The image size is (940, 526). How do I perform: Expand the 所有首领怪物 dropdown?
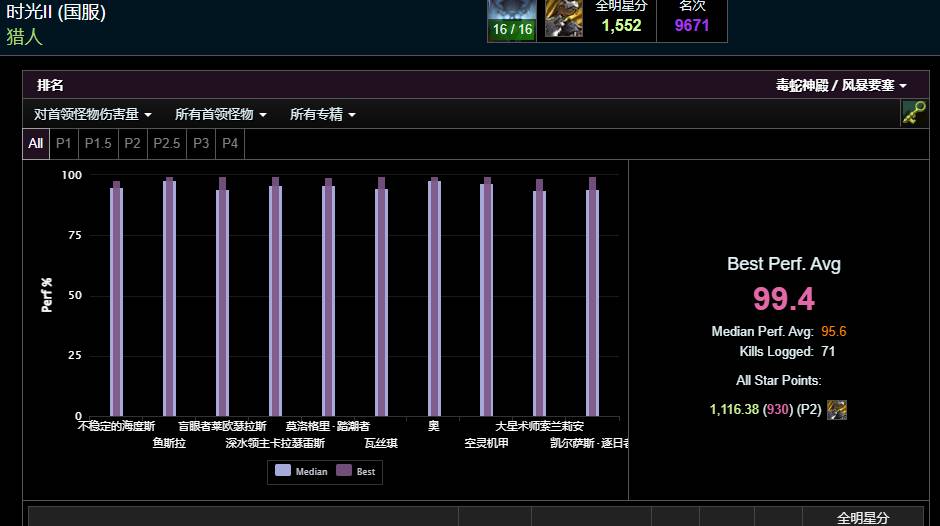coord(220,114)
